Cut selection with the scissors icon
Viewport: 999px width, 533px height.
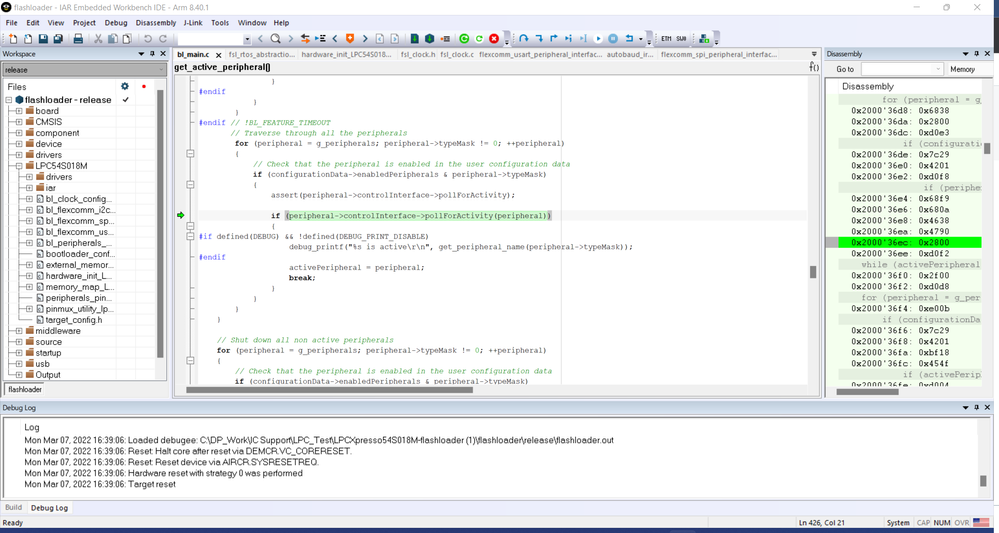99,39
